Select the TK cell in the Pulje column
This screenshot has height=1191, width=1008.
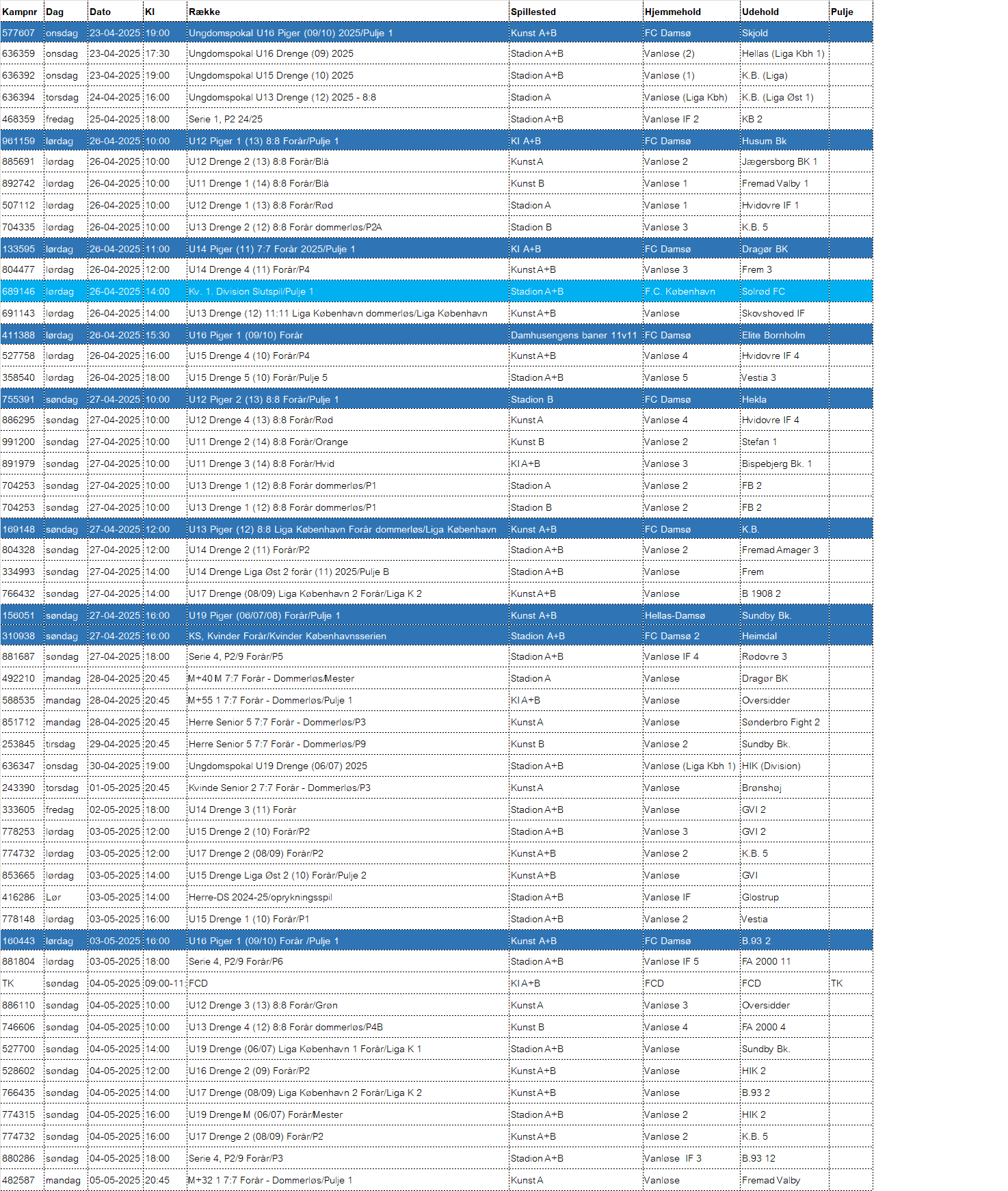851,983
